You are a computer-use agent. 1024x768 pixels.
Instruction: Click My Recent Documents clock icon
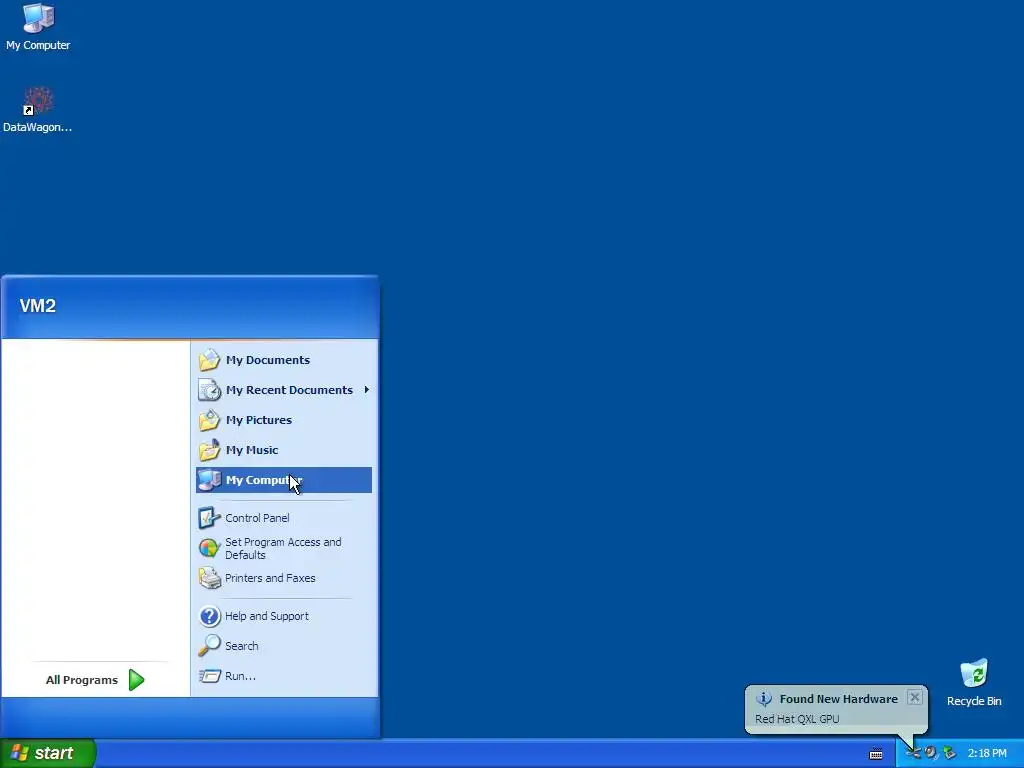(210, 390)
